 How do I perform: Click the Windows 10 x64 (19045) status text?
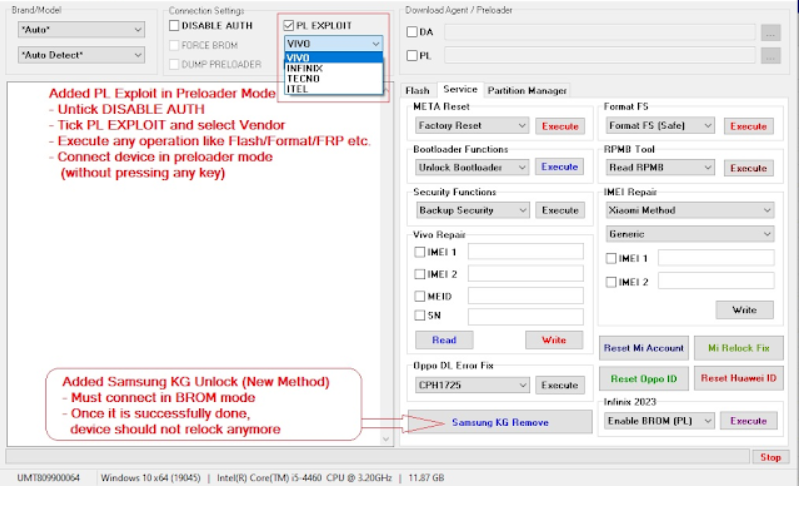[151, 478]
